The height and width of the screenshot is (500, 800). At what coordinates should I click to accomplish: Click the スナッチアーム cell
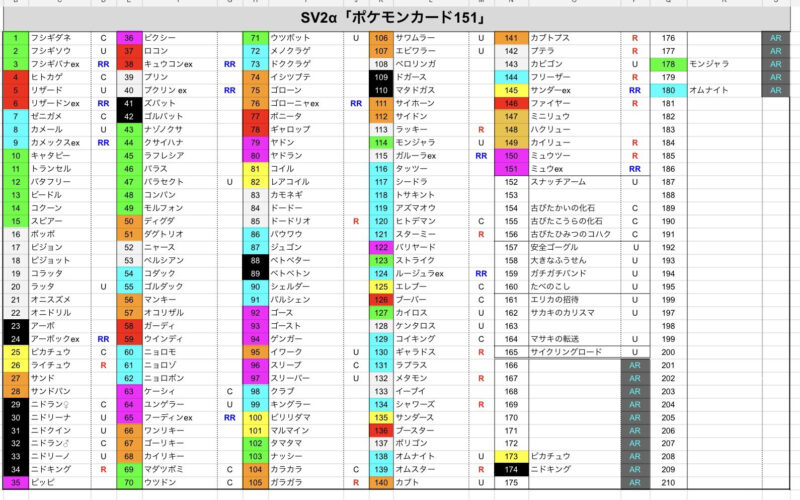(574, 182)
